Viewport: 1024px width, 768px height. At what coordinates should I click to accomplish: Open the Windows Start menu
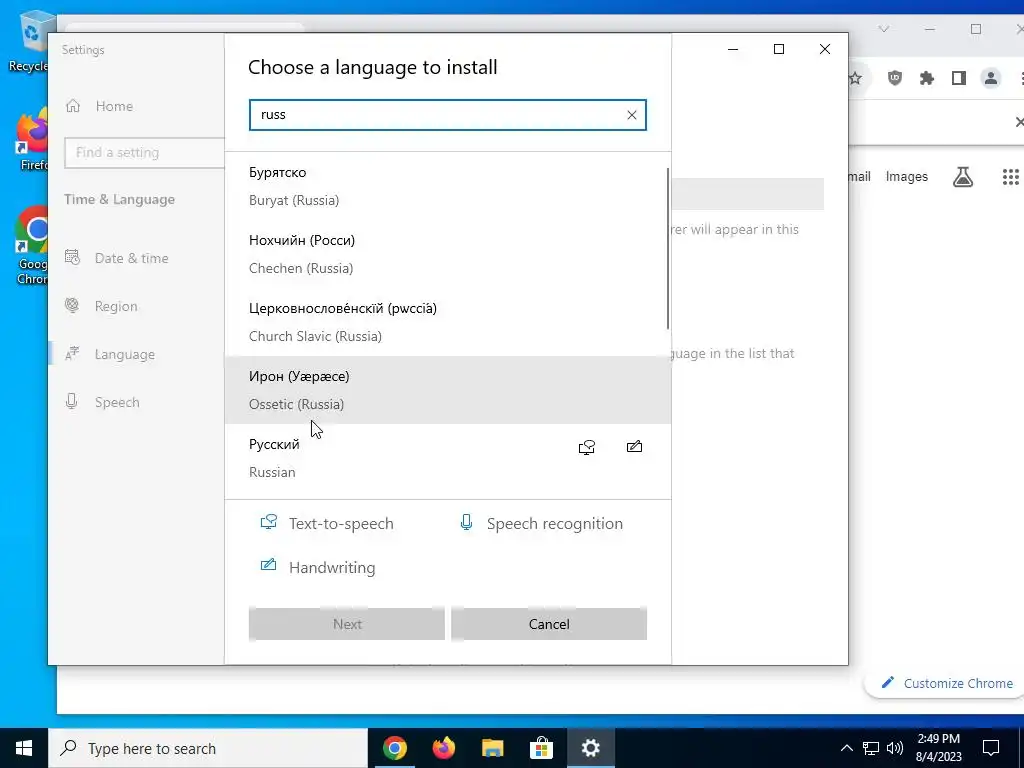click(x=24, y=748)
